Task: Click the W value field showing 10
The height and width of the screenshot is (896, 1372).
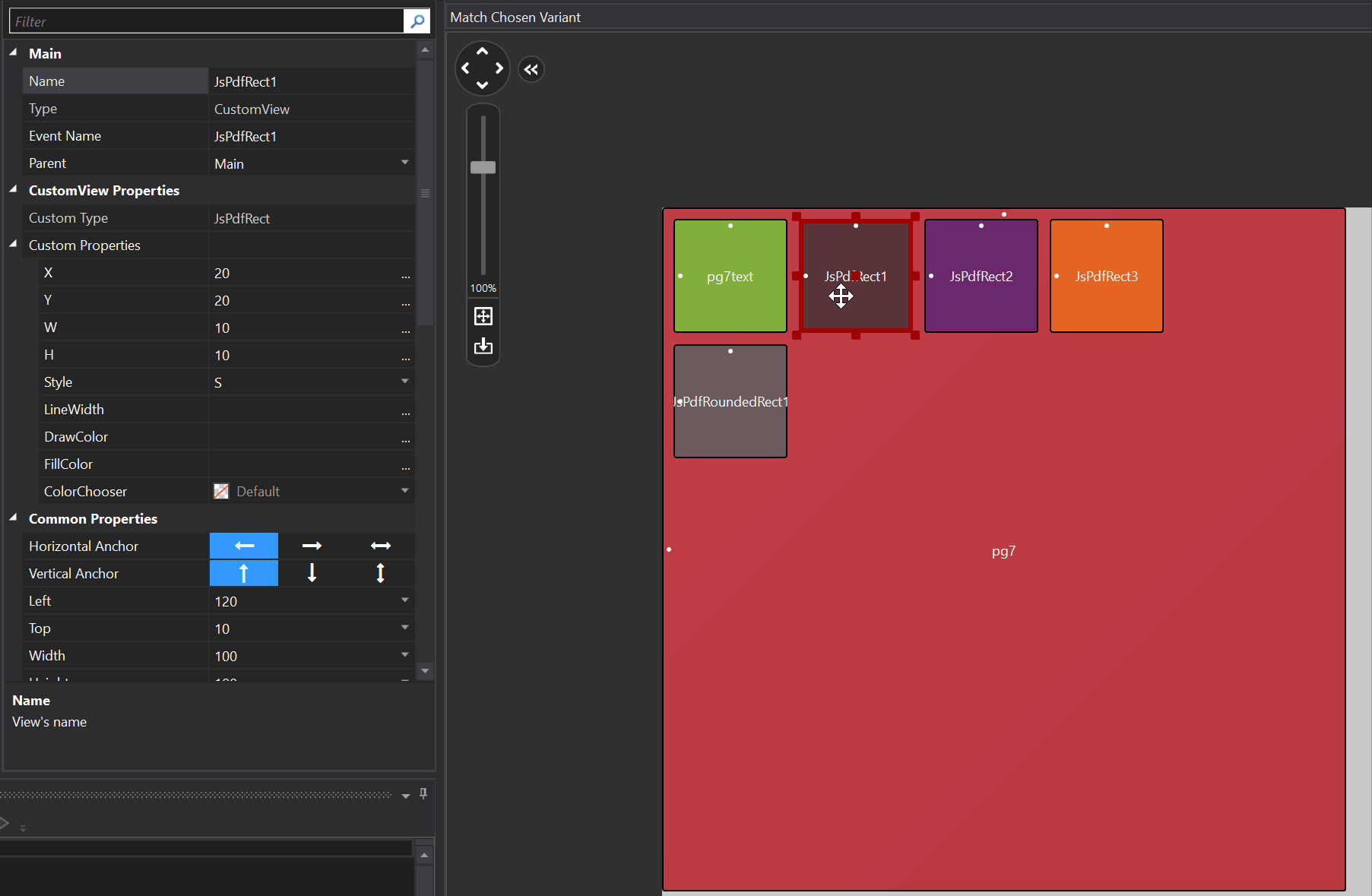Action: tap(304, 328)
